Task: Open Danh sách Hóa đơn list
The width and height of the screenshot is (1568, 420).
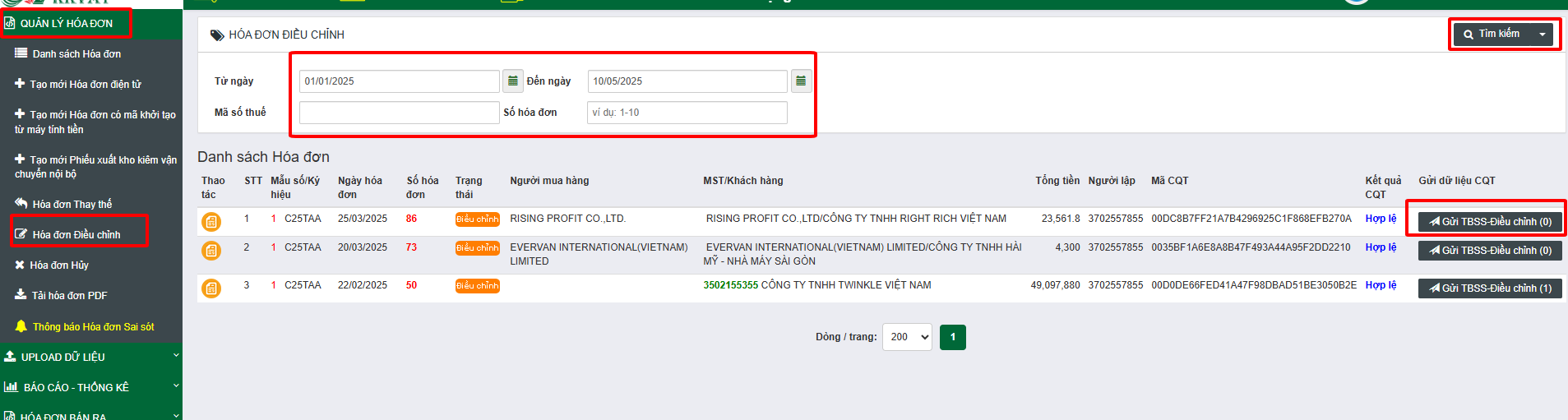Action: [76, 54]
